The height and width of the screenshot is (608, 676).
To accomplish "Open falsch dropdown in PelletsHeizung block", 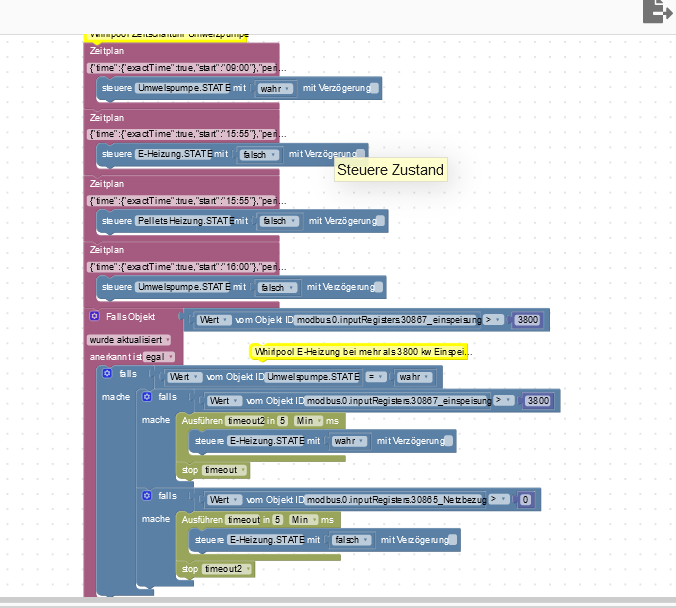I will coord(279,221).
